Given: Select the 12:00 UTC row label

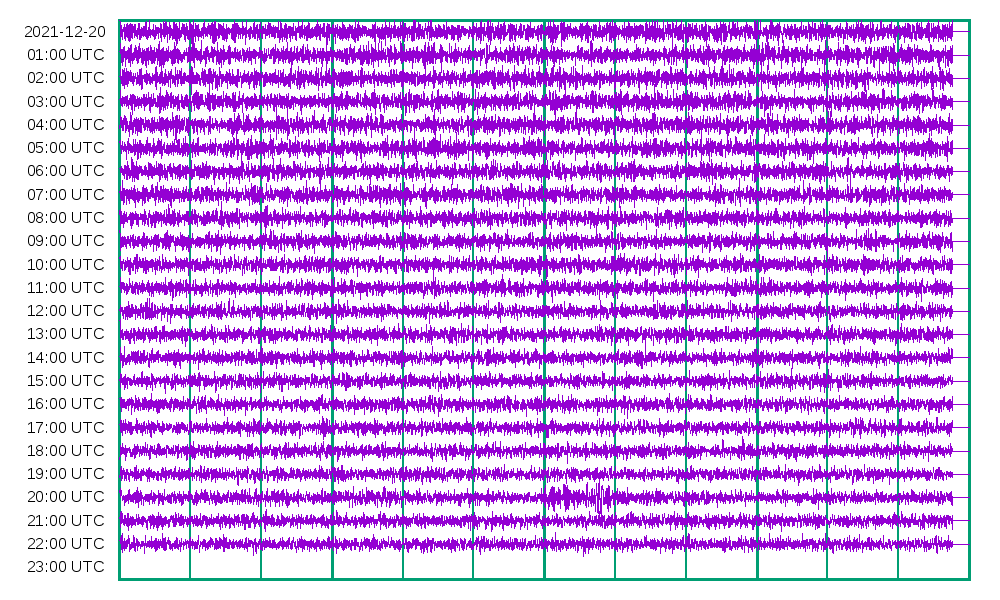Looking at the screenshot, I should point(66,311).
